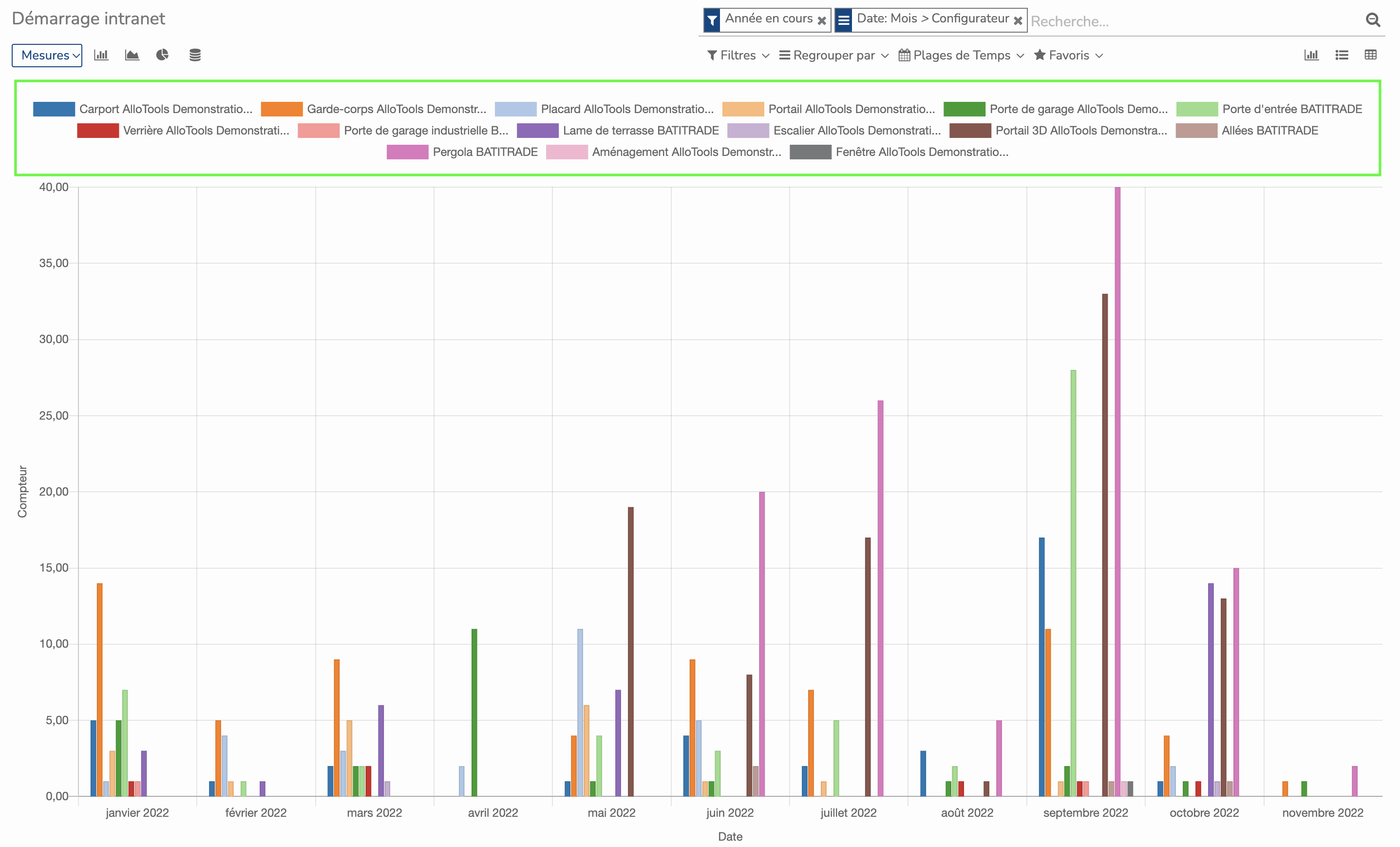Viewport: 1400px width, 847px height.
Task: Click the Date x-axis title
Action: (730, 837)
